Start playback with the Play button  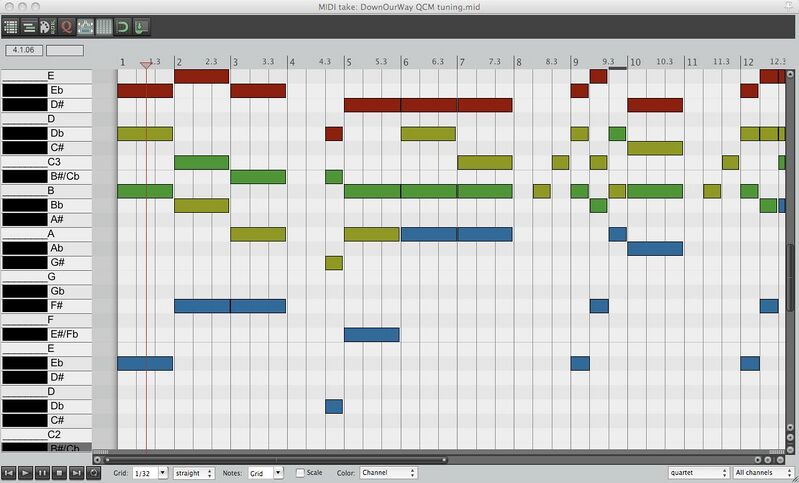click(25, 473)
